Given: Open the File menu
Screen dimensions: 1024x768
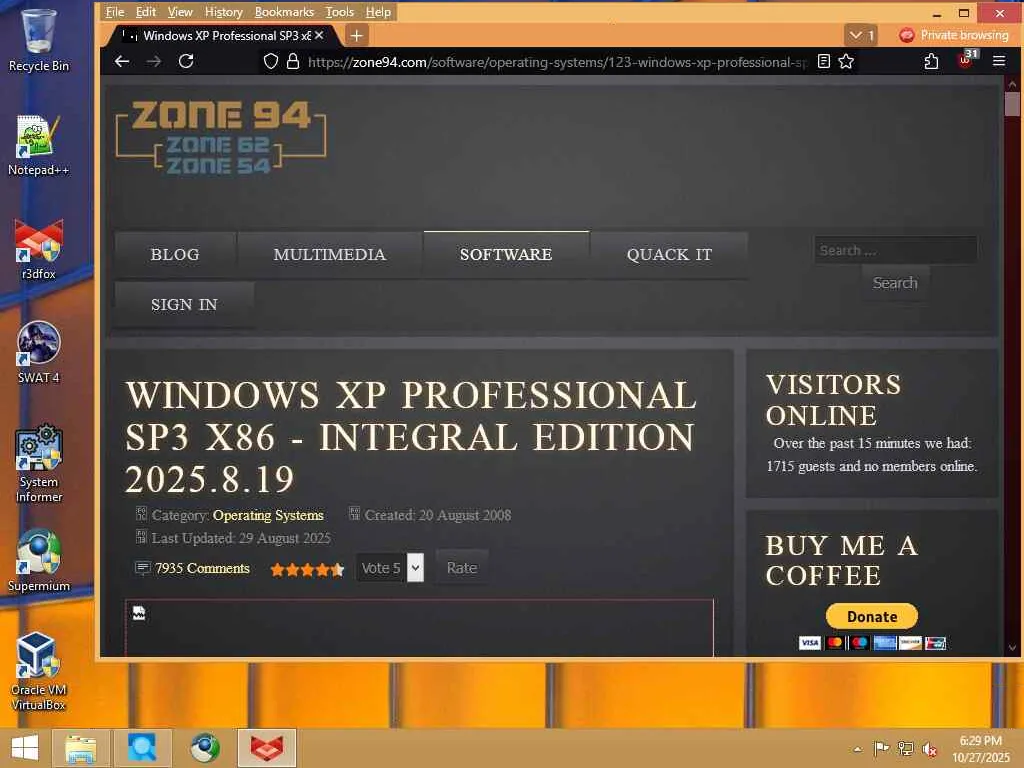Looking at the screenshot, I should [x=114, y=12].
